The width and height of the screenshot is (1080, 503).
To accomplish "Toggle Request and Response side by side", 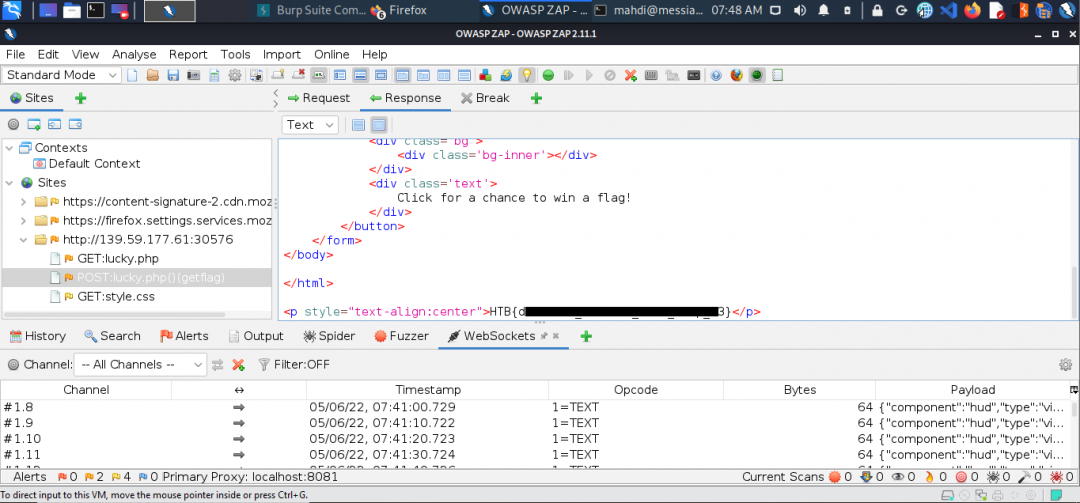I will [x=444, y=75].
